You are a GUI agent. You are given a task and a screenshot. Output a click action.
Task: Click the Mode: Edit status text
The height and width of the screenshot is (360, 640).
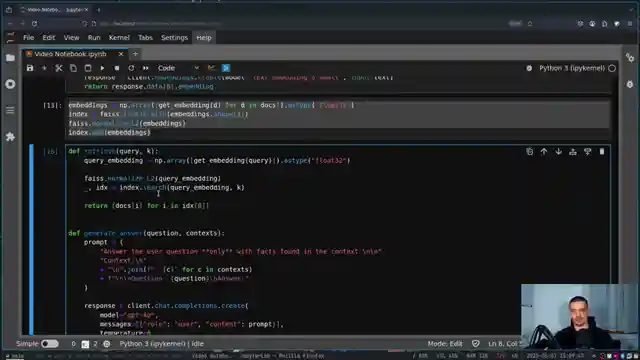point(445,344)
